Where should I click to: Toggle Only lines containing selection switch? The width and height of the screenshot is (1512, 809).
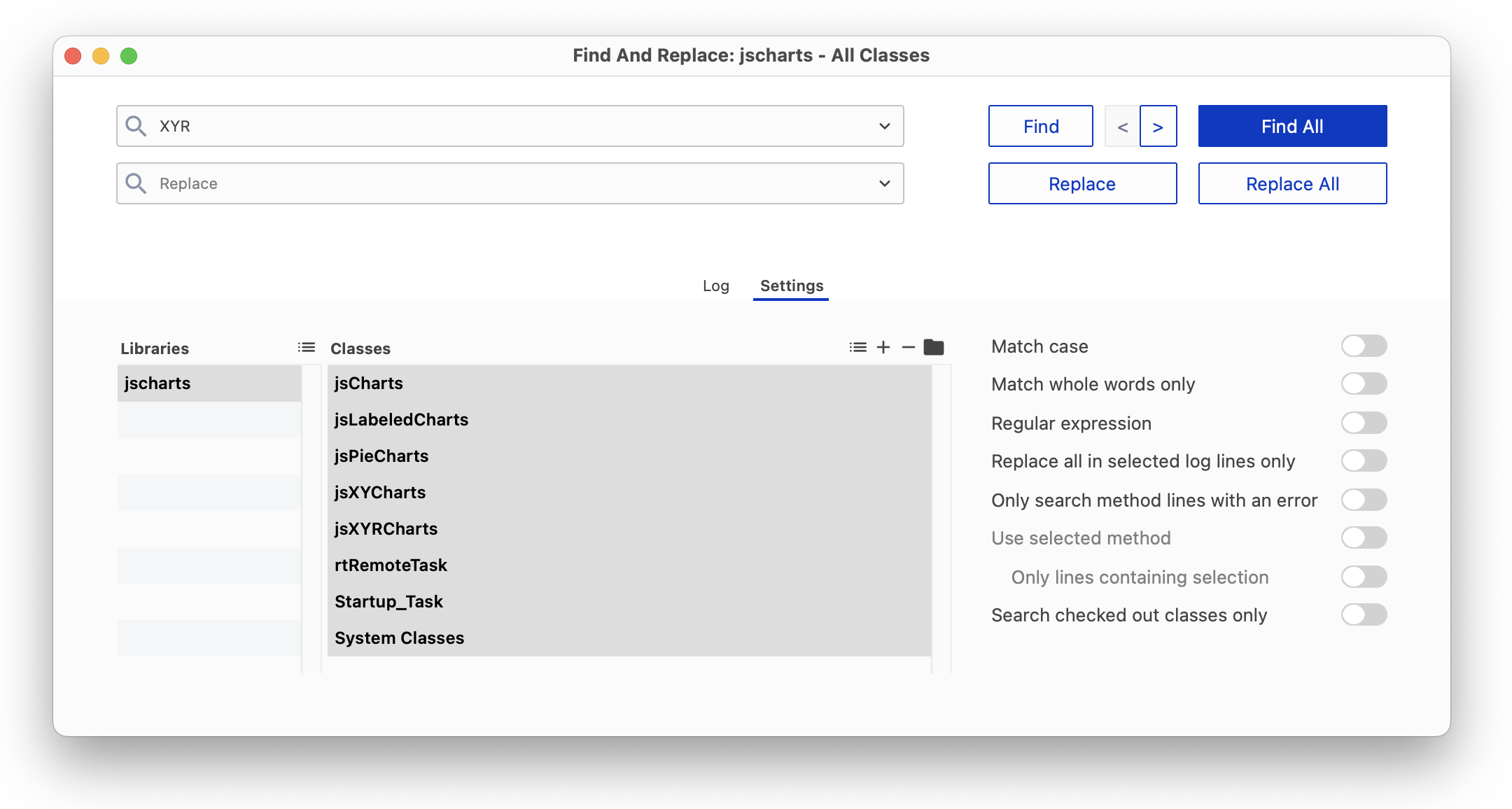click(x=1364, y=577)
